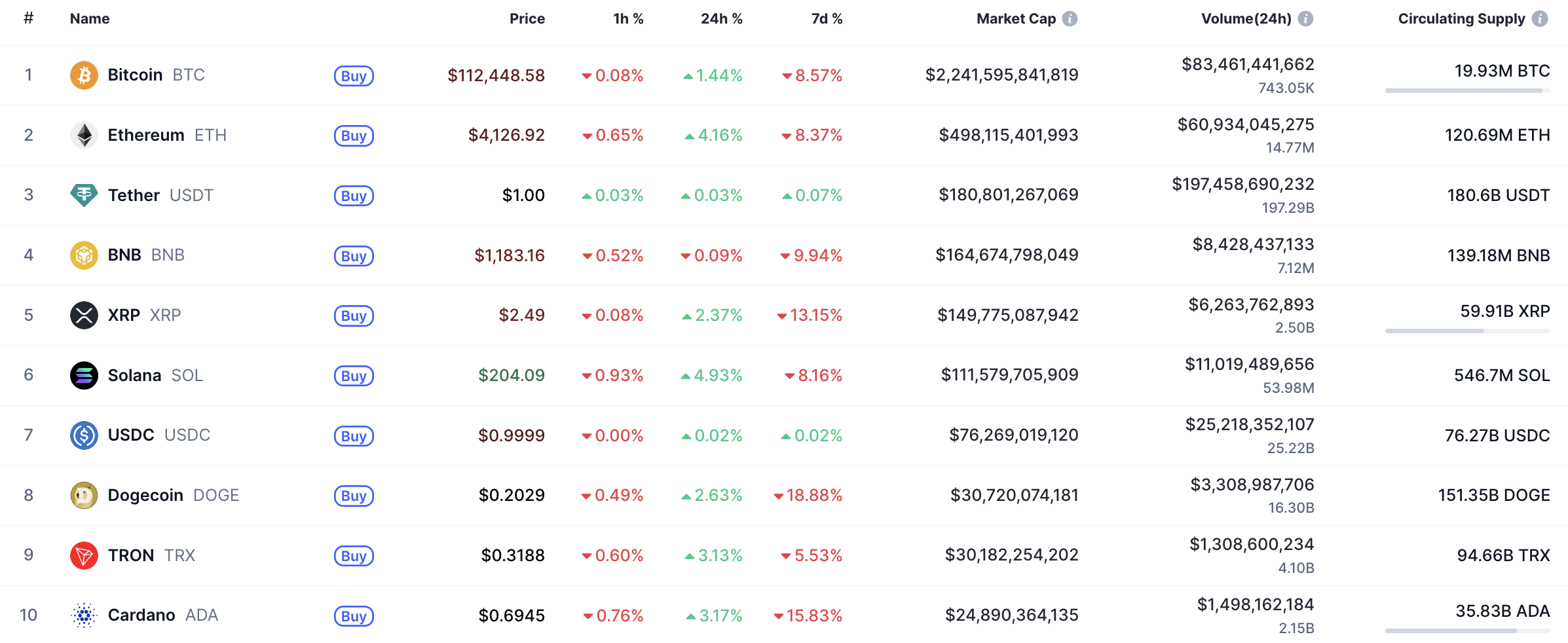The height and width of the screenshot is (643, 1568).
Task: Open the Dogecoin name link
Action: [x=145, y=495]
